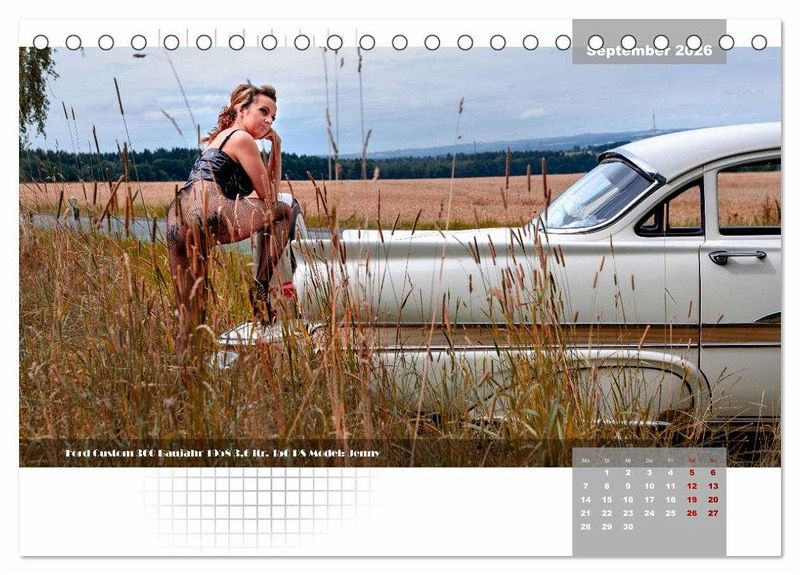The width and height of the screenshot is (800, 575).
Task: Select date 9 in the calendar
Action: (x=628, y=486)
